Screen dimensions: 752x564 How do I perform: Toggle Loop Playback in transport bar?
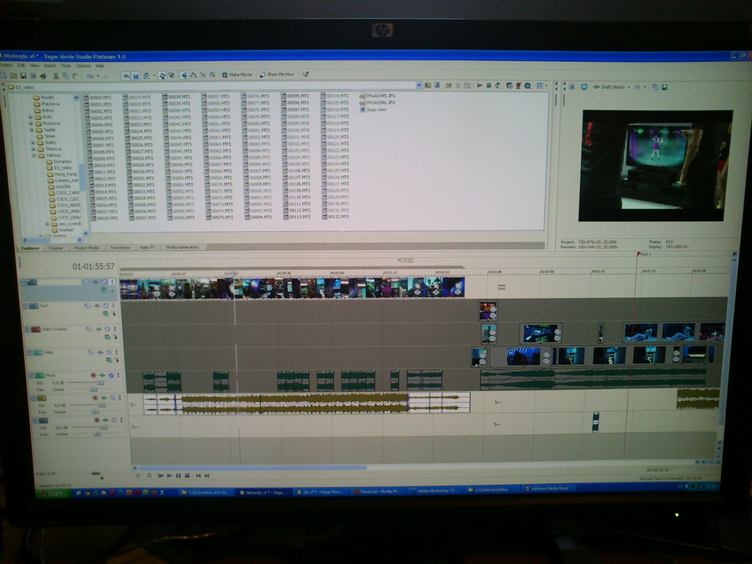[x=150, y=476]
